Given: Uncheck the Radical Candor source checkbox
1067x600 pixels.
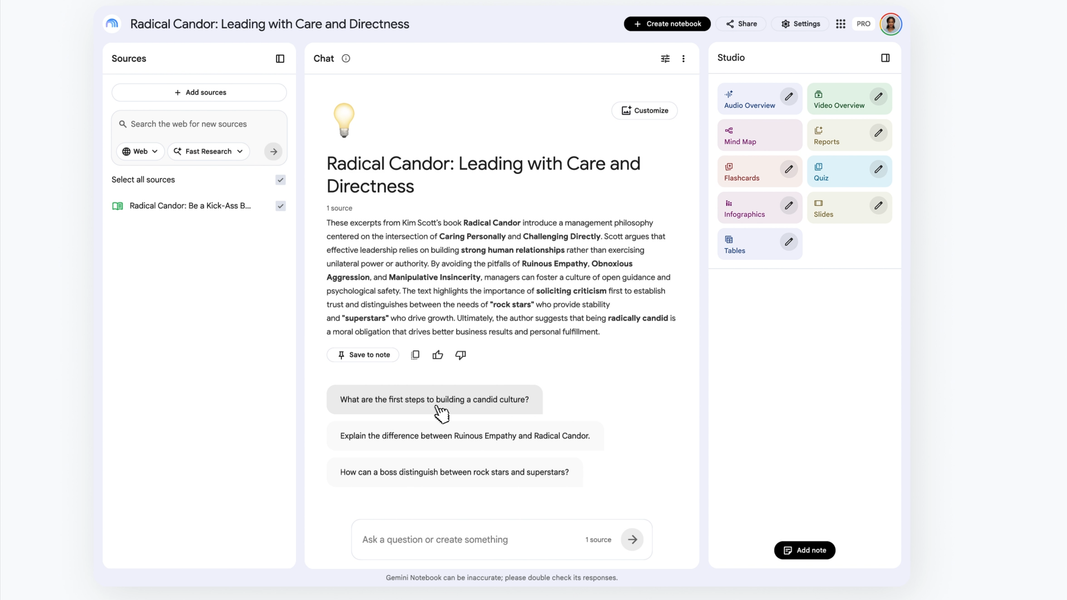Looking at the screenshot, I should (280, 205).
